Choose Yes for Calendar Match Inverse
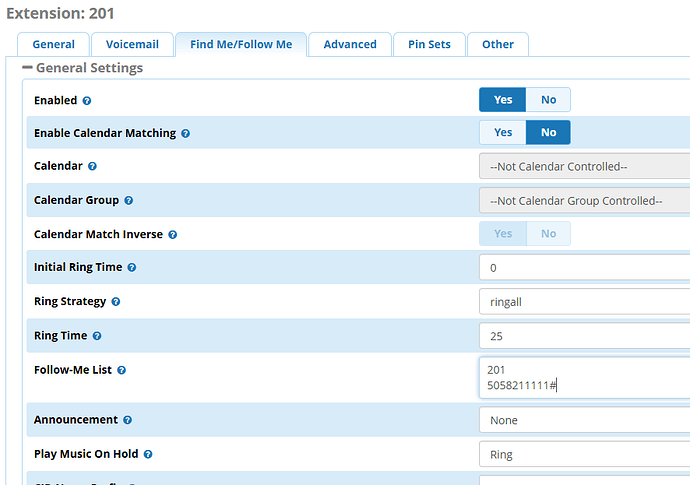Viewport: 690px width, 485px height. click(503, 234)
